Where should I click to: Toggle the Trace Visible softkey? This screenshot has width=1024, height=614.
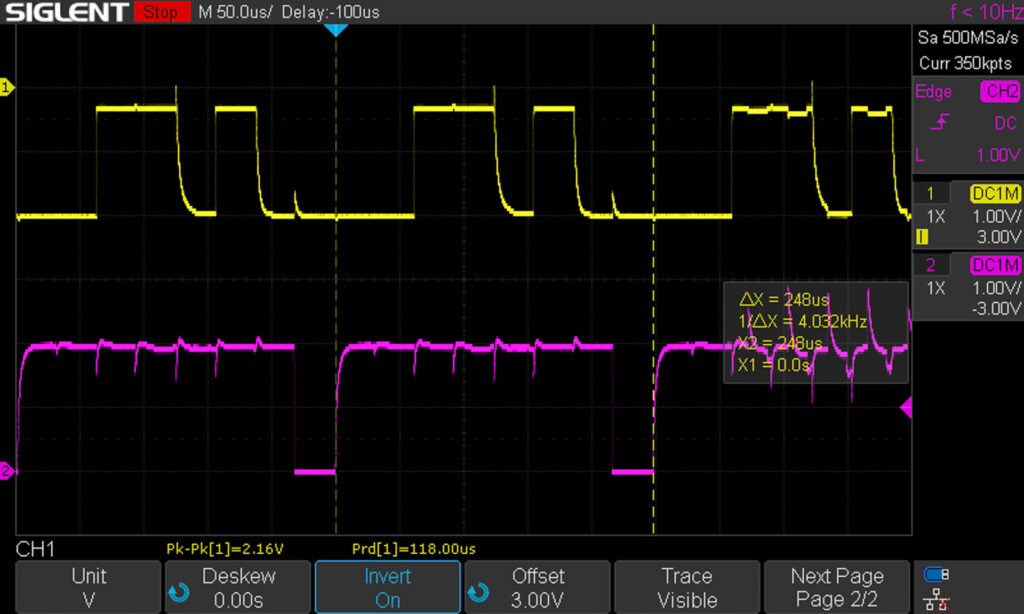[x=687, y=587]
